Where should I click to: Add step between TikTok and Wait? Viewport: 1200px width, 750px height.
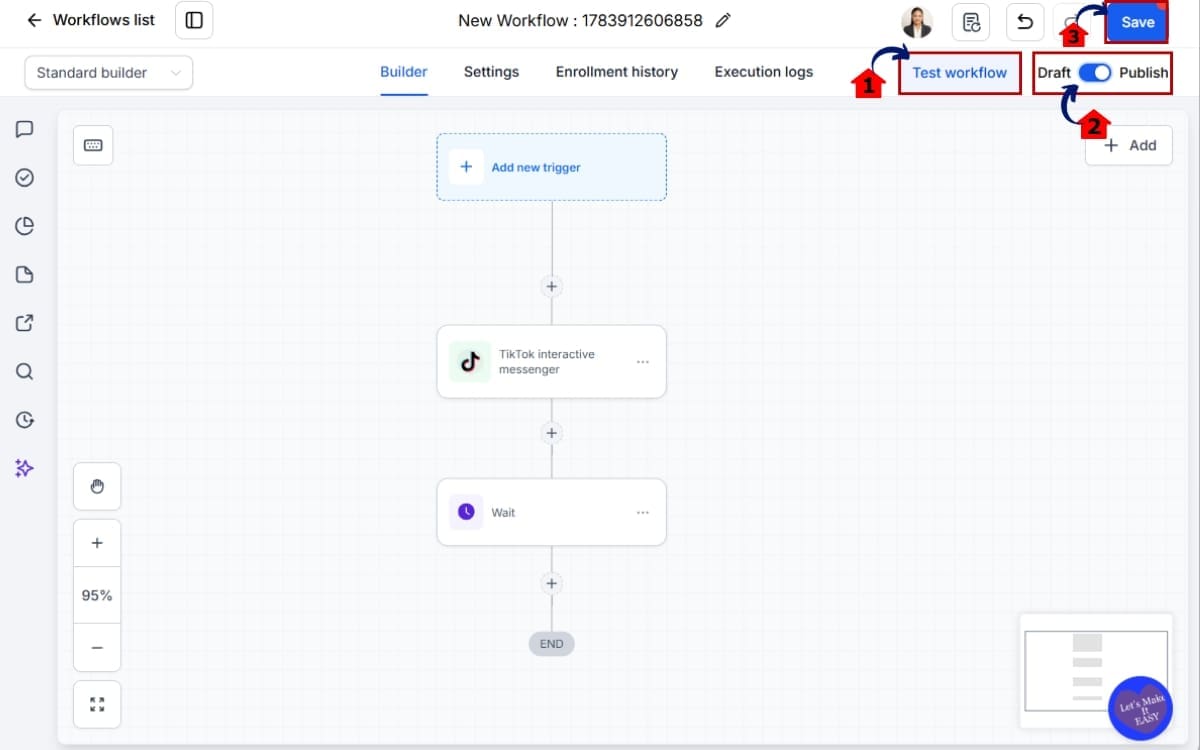click(x=551, y=433)
